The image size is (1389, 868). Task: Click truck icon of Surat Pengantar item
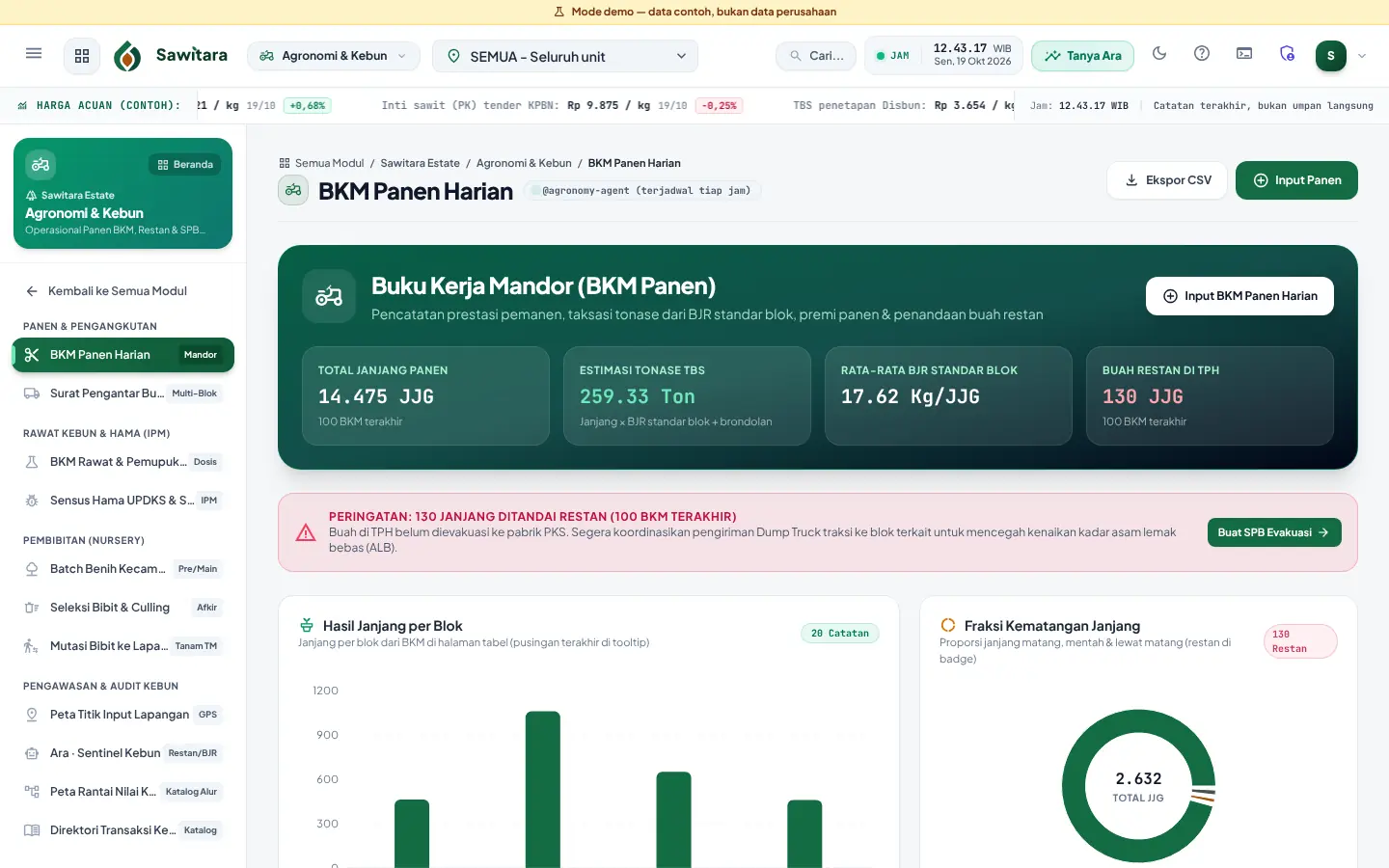point(32,393)
